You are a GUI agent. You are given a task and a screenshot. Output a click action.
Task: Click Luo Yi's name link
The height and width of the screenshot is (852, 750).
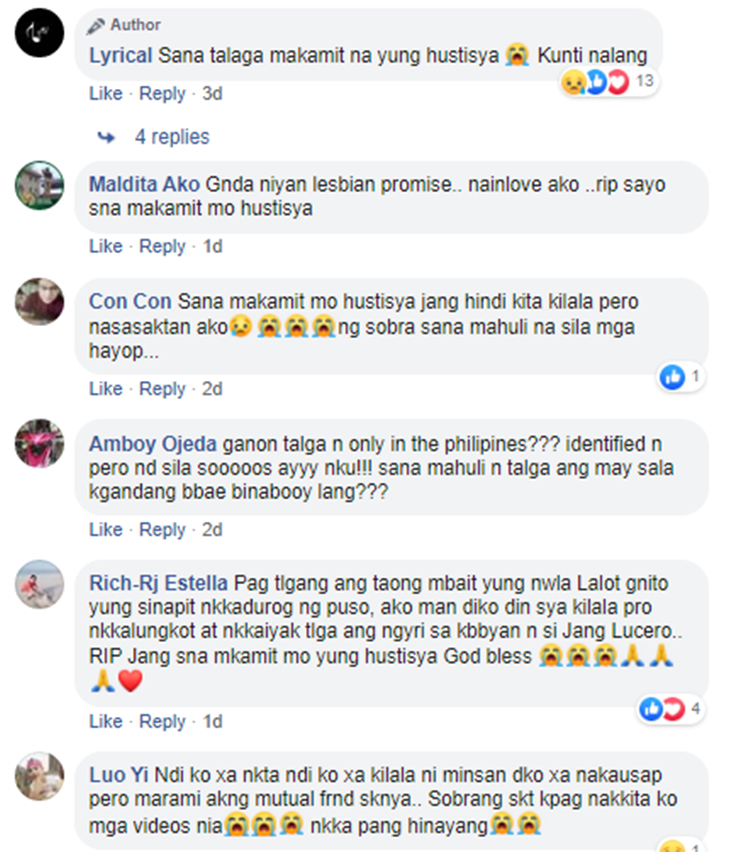click(119, 775)
